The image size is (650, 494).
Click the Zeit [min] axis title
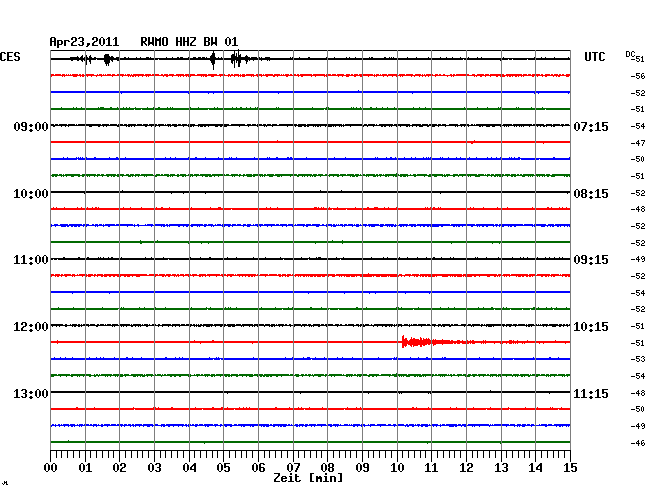pyautogui.click(x=308, y=478)
